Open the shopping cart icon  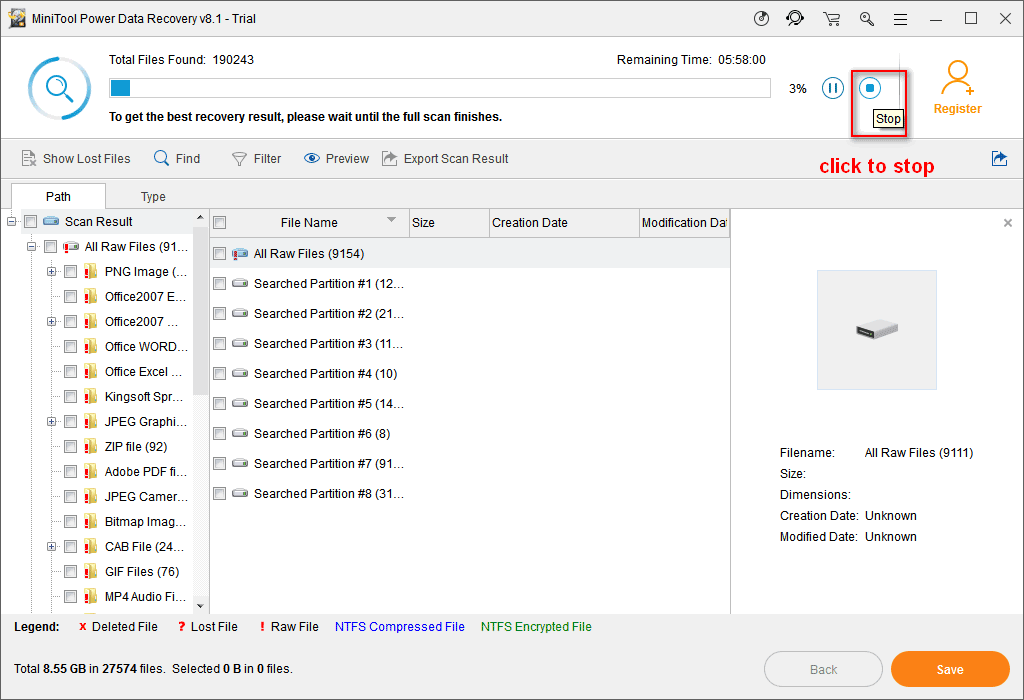pyautogui.click(x=831, y=18)
